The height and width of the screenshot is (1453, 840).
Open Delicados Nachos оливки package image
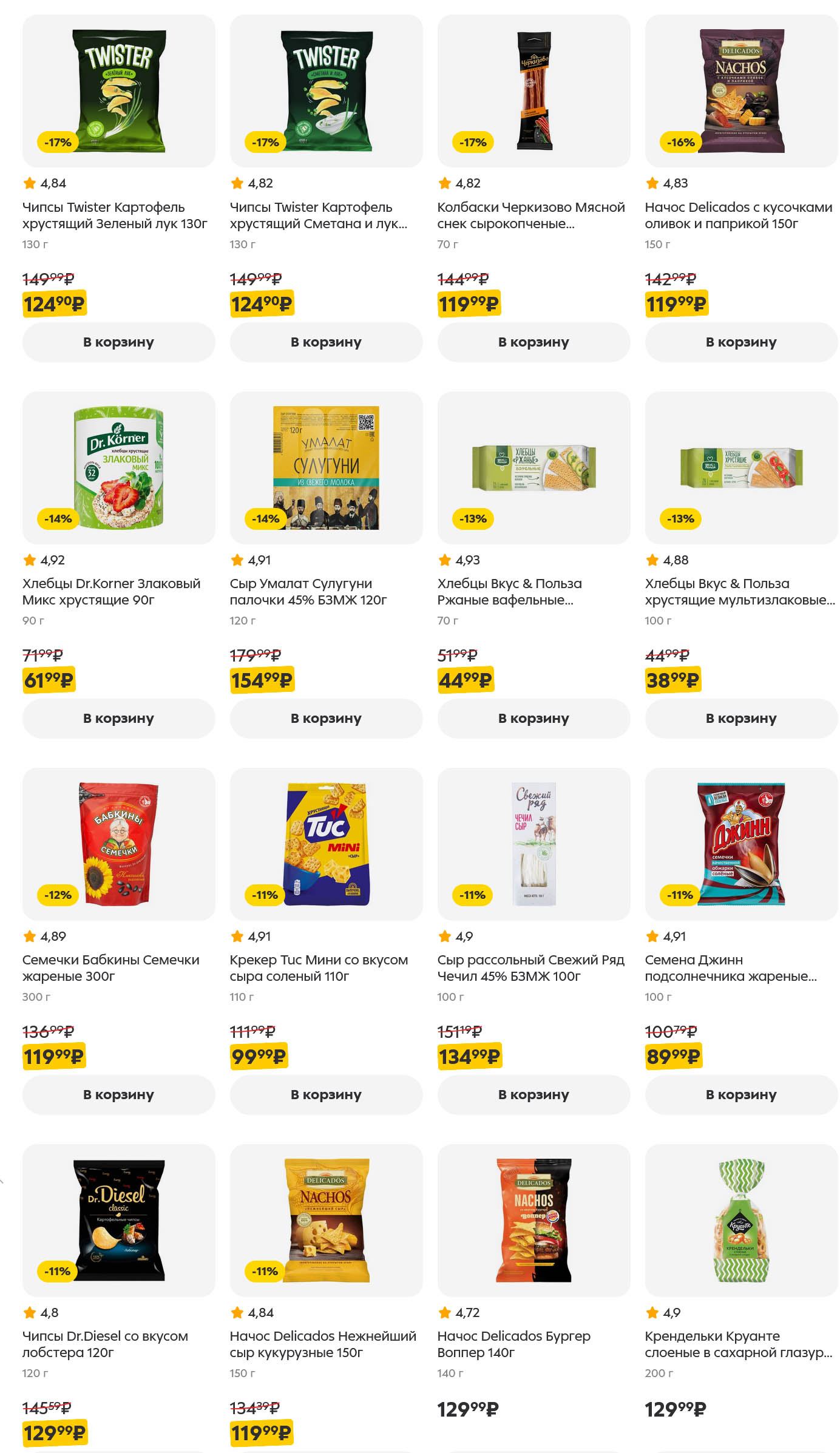point(741,91)
